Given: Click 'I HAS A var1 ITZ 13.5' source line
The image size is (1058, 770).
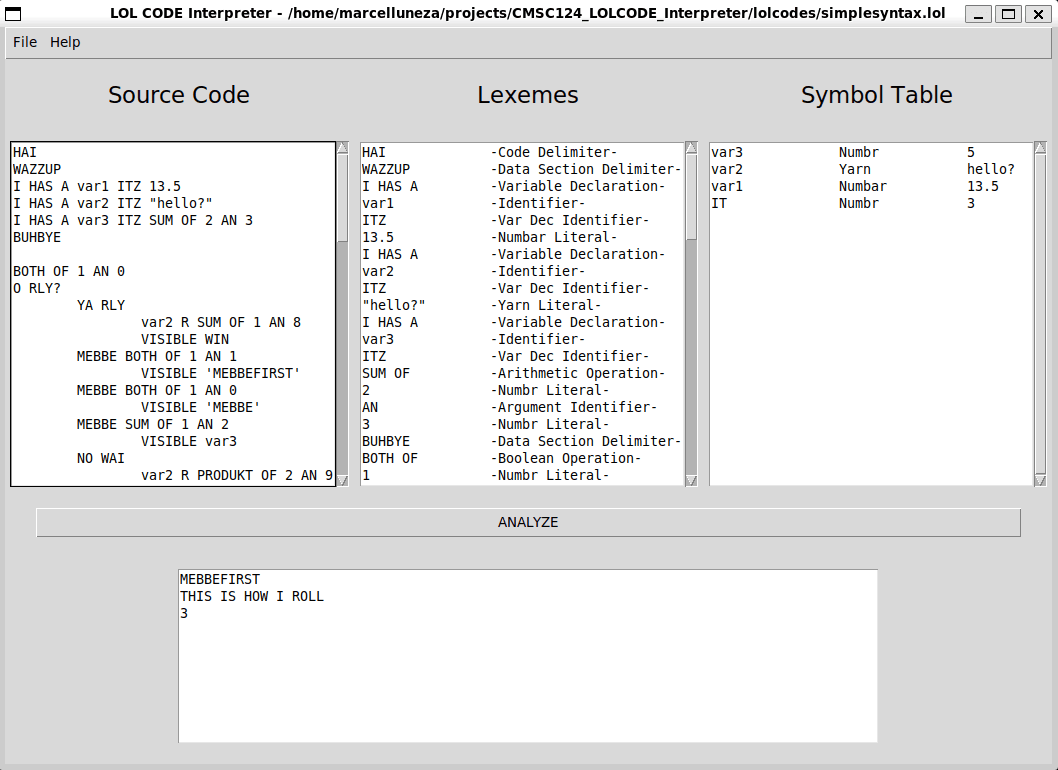Looking at the screenshot, I should point(96,186).
